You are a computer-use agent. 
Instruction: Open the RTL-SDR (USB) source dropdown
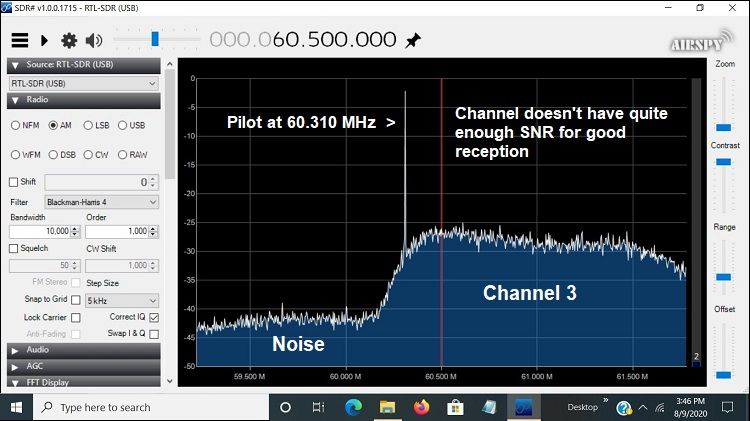point(83,83)
